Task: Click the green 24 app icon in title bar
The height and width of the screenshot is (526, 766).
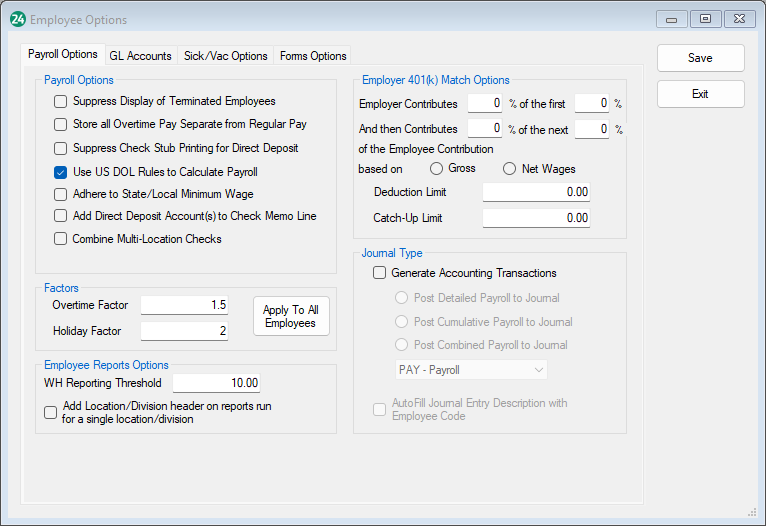Action: (x=18, y=20)
